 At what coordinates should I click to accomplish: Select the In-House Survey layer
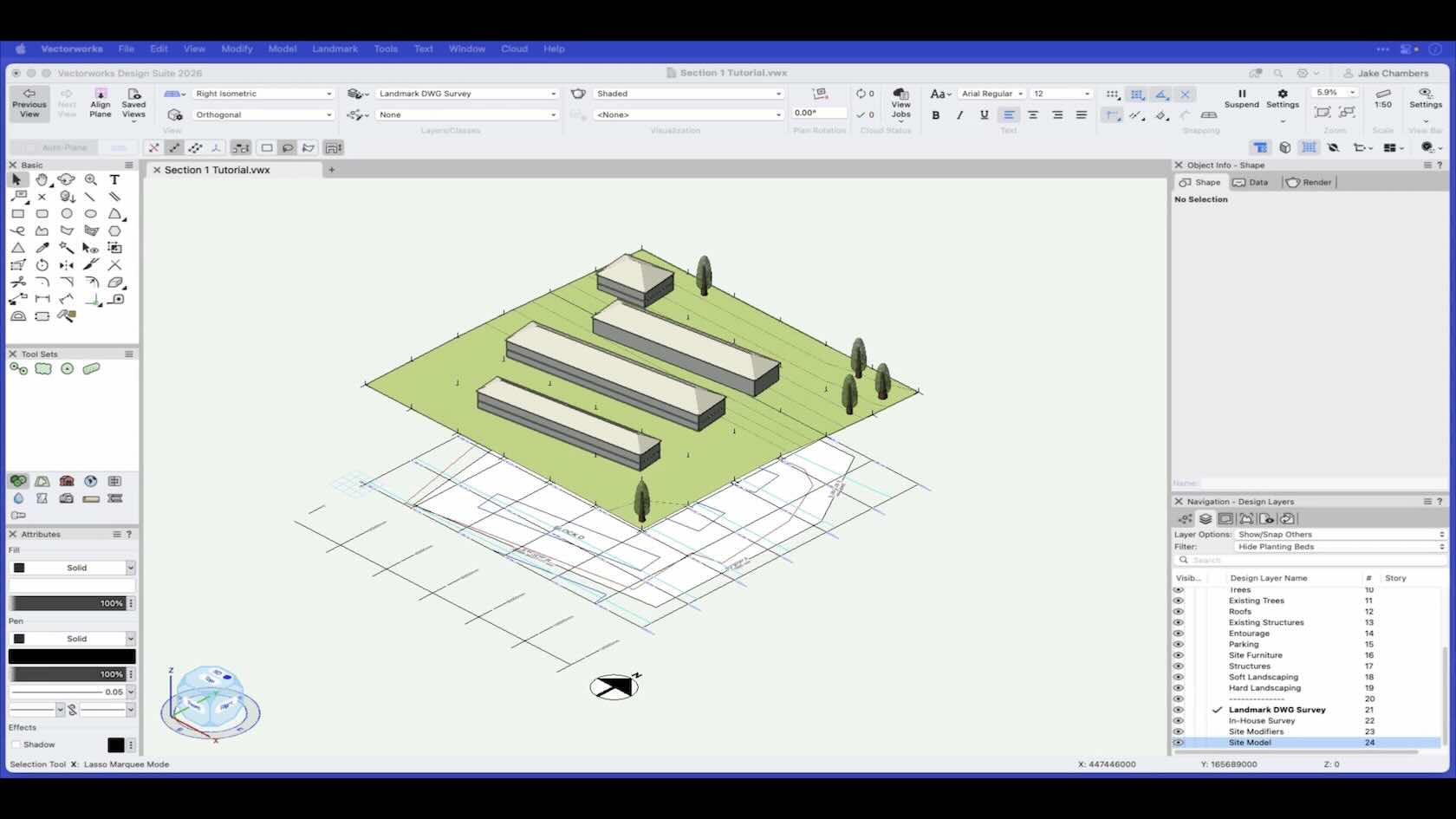point(1261,721)
